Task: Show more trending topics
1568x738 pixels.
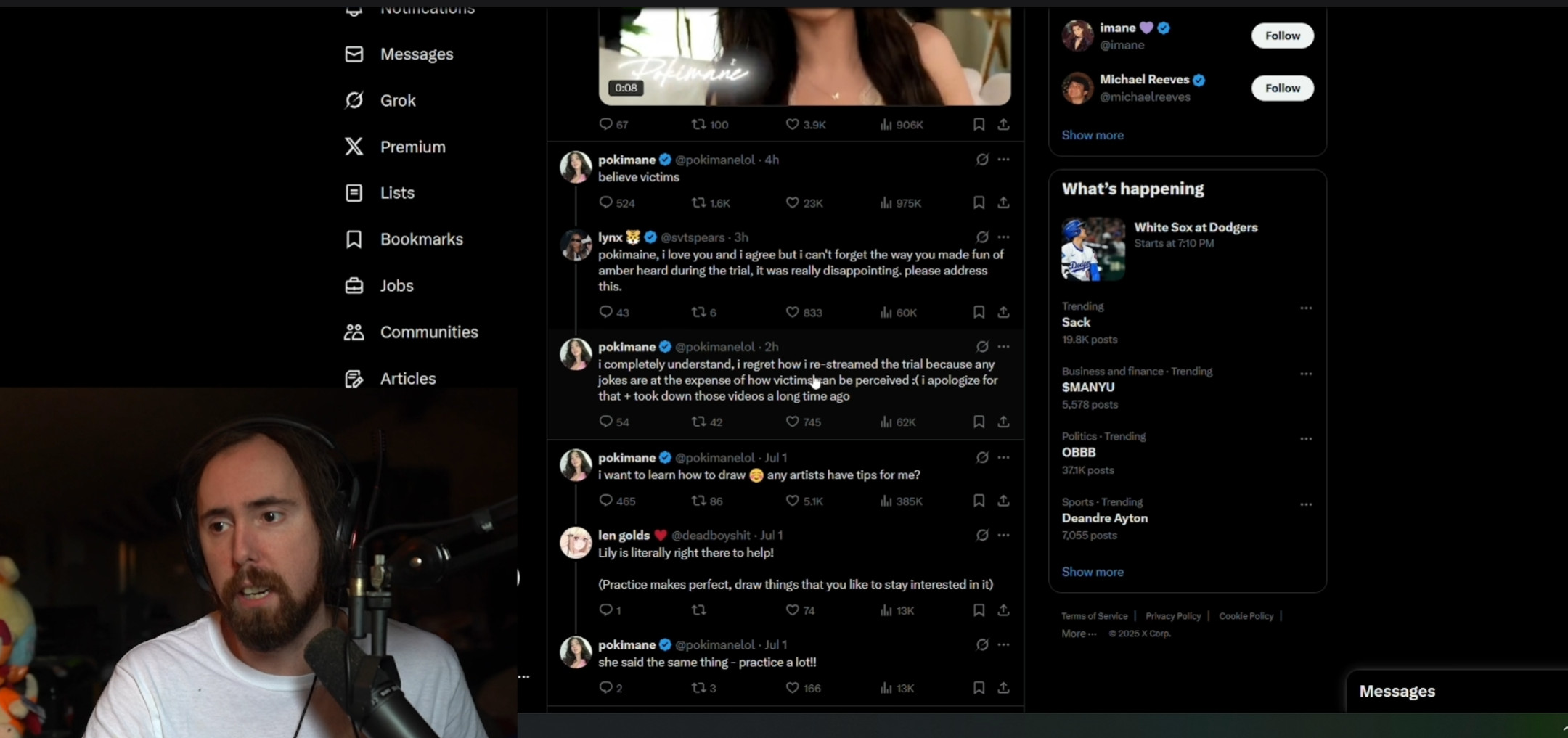Action: click(x=1092, y=573)
